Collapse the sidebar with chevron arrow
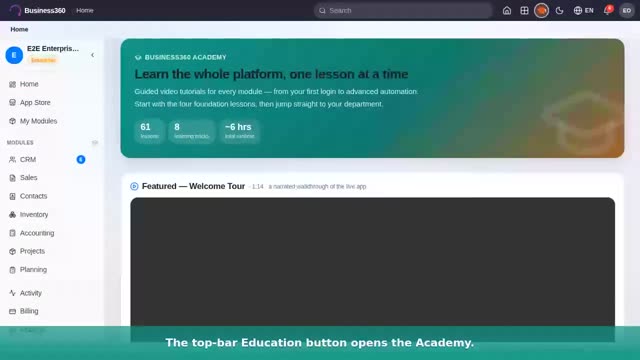 93,55
